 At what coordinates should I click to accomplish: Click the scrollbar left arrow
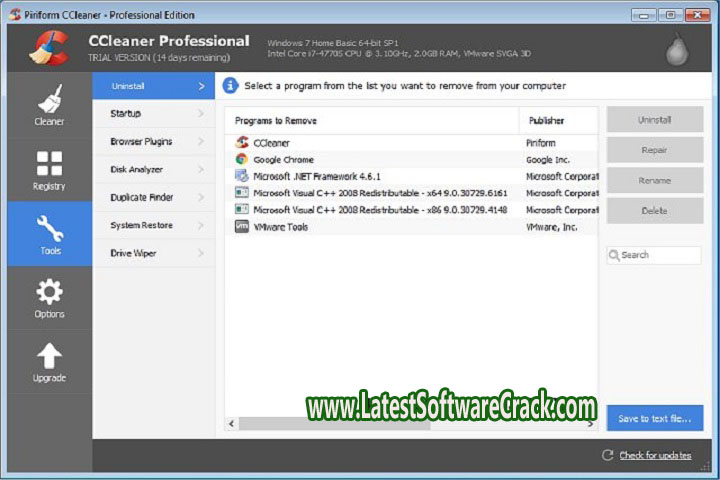click(x=231, y=424)
